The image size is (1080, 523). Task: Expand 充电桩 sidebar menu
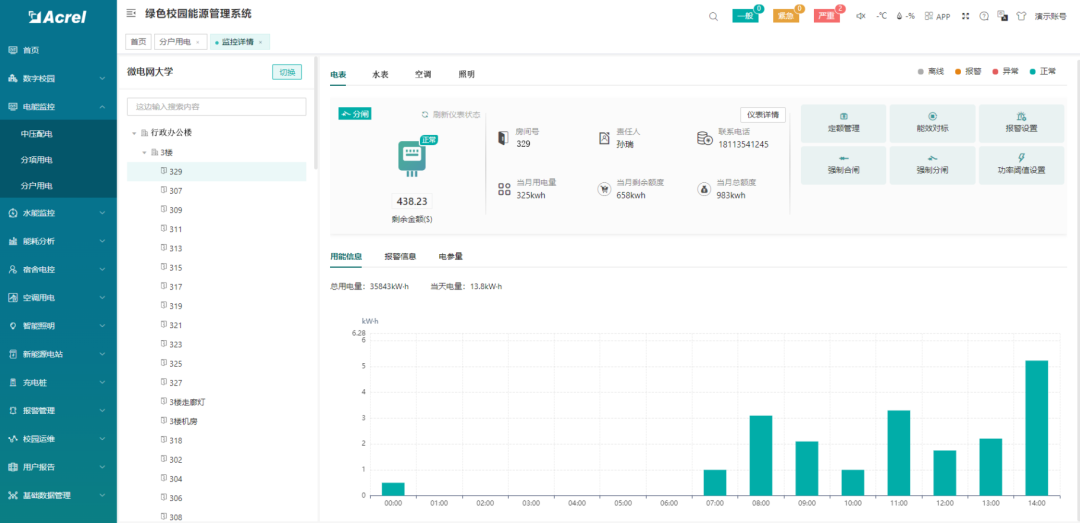[59, 382]
